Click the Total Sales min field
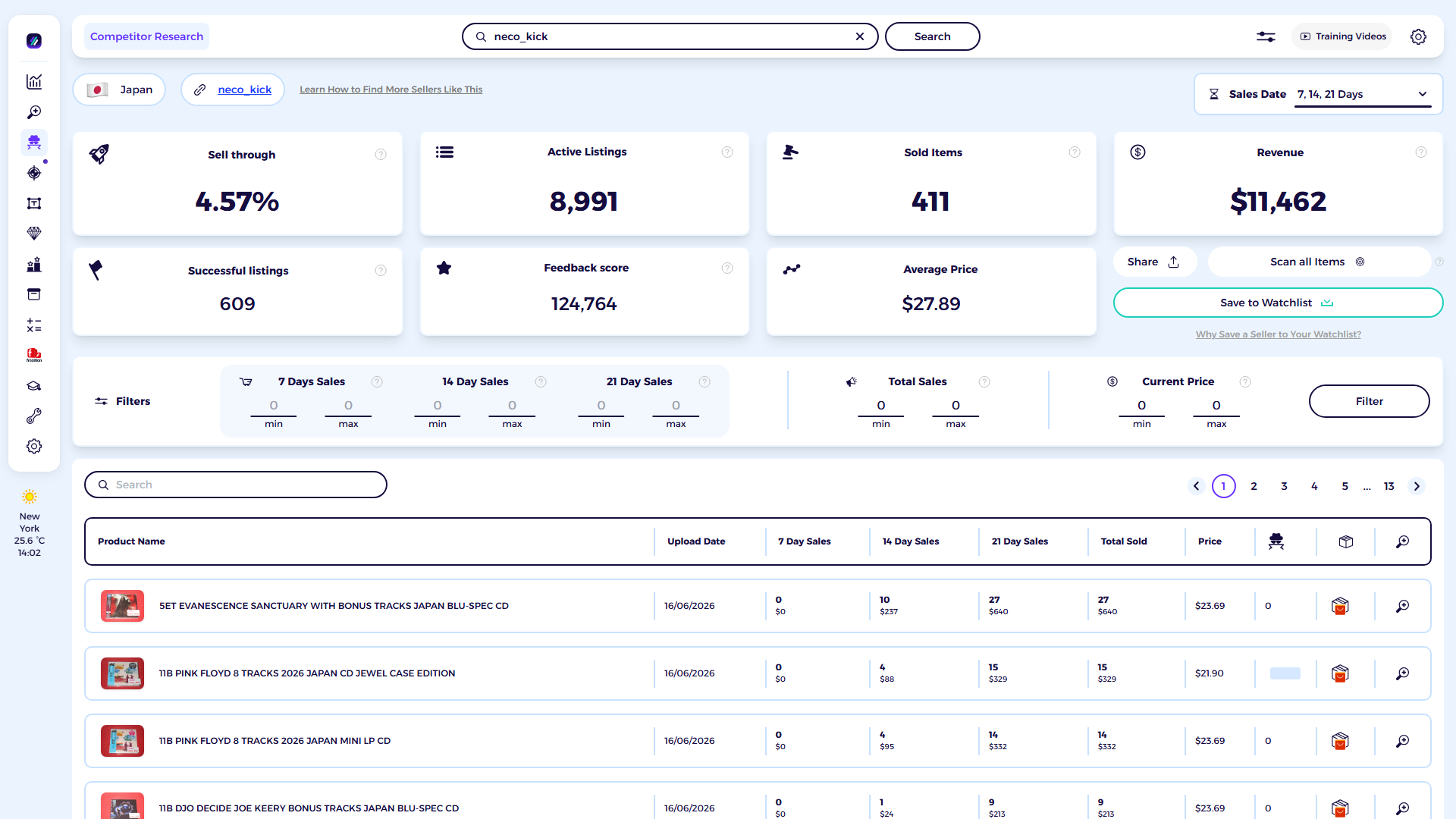This screenshot has height=819, width=1456. (881, 406)
